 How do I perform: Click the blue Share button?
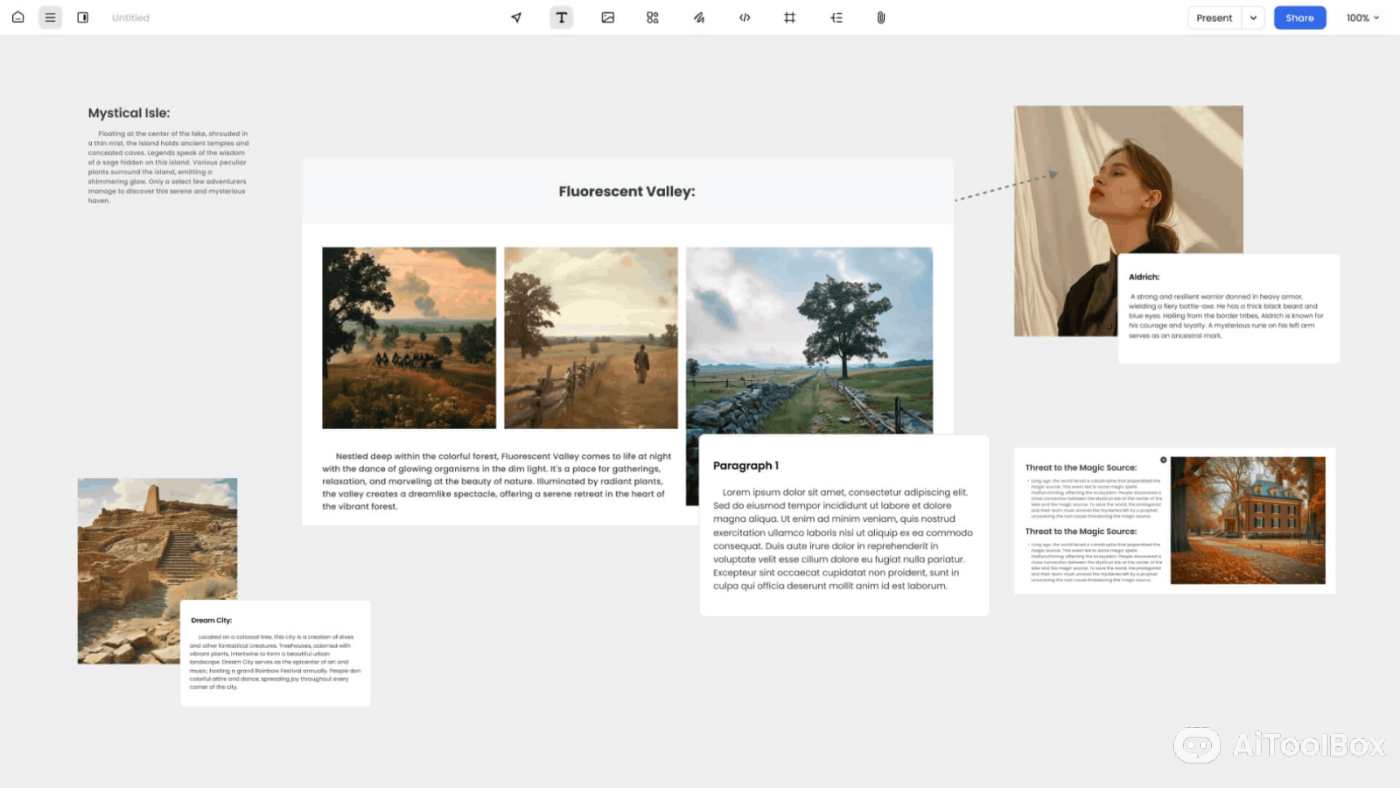(x=1299, y=18)
